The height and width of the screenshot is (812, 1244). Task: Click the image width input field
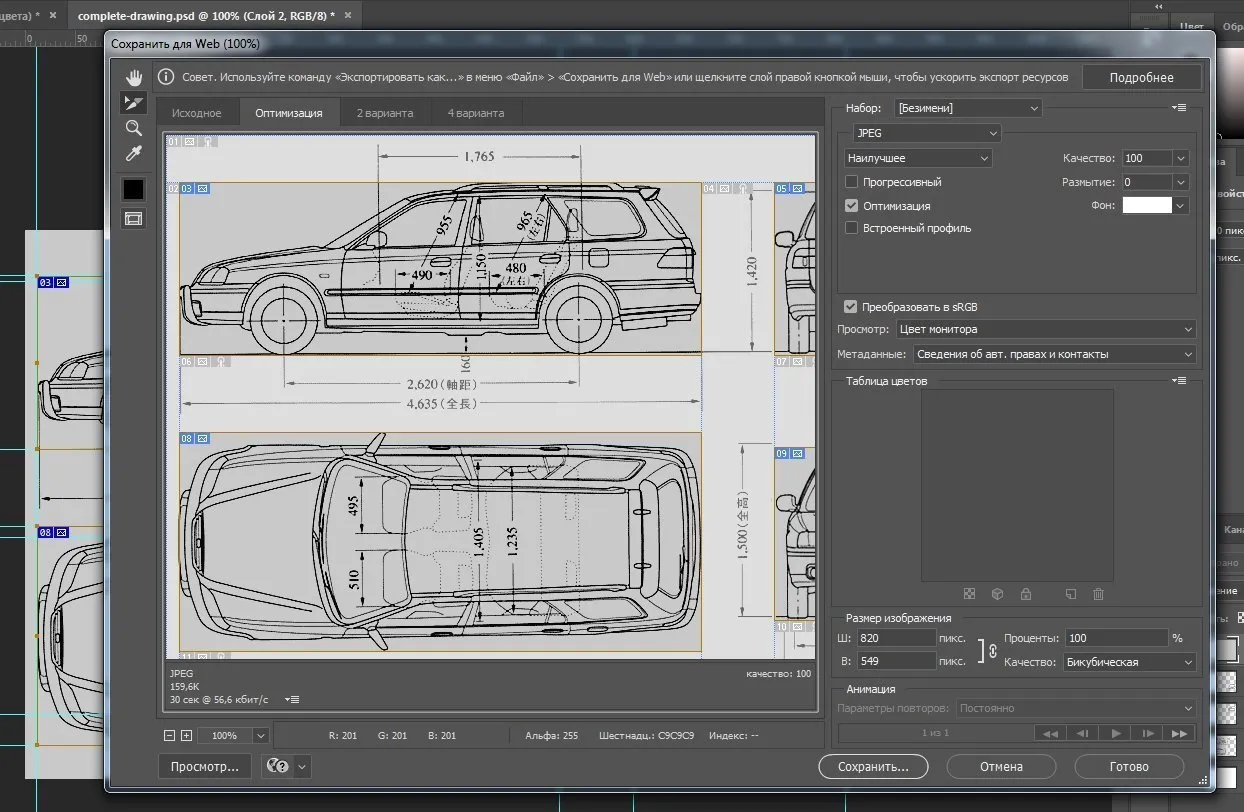(895, 638)
